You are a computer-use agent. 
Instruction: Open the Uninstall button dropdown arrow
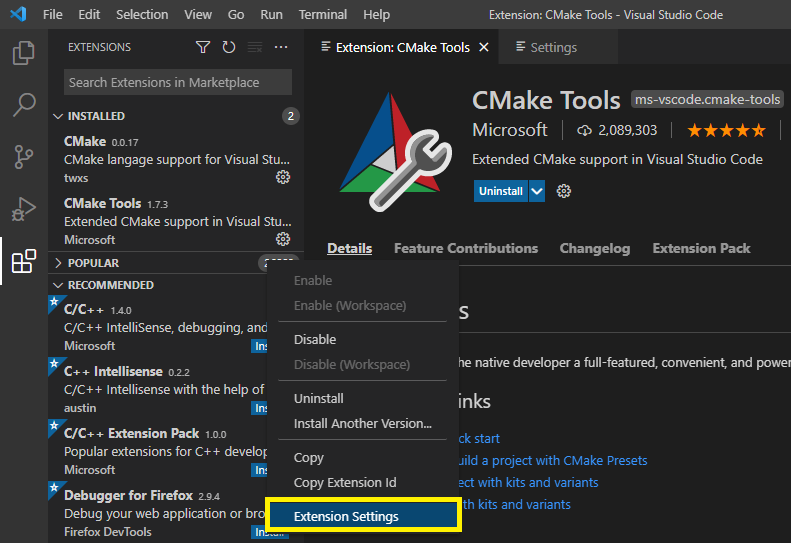537,191
